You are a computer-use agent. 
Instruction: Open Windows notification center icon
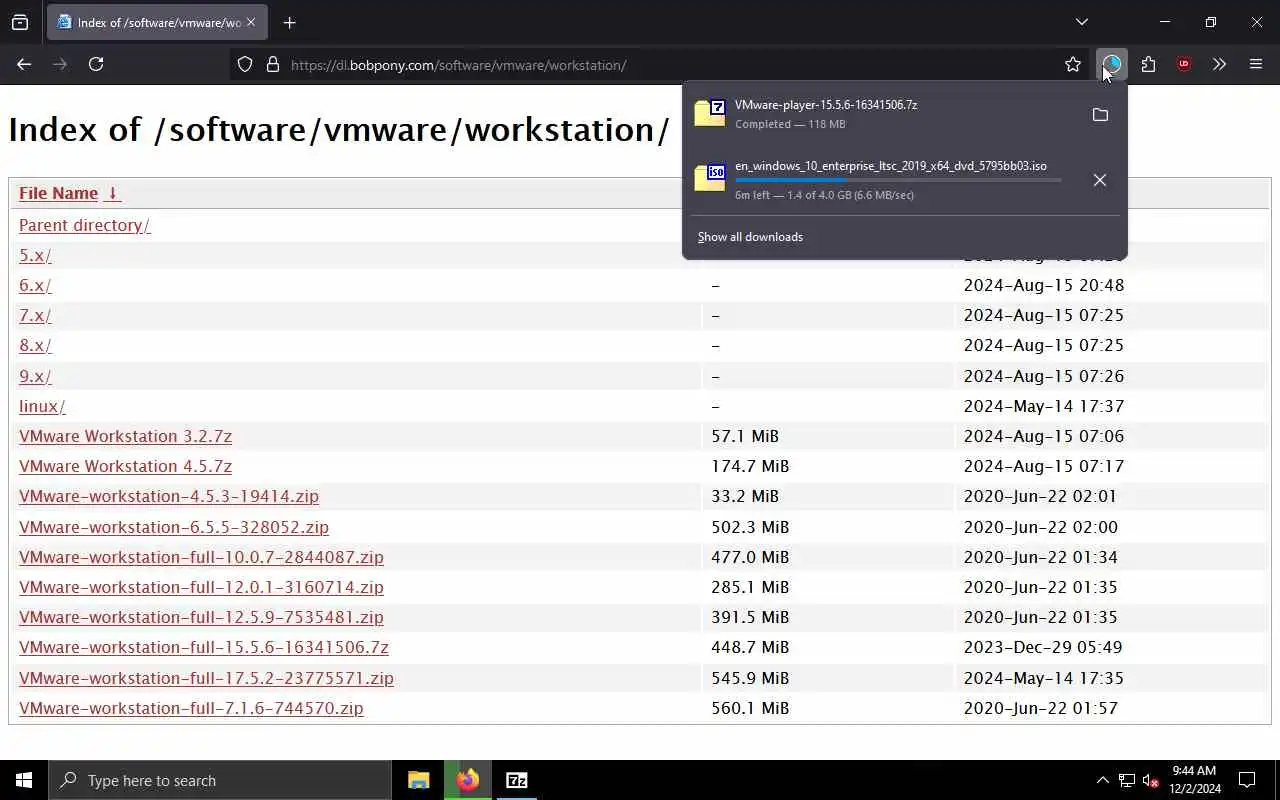[1247, 780]
